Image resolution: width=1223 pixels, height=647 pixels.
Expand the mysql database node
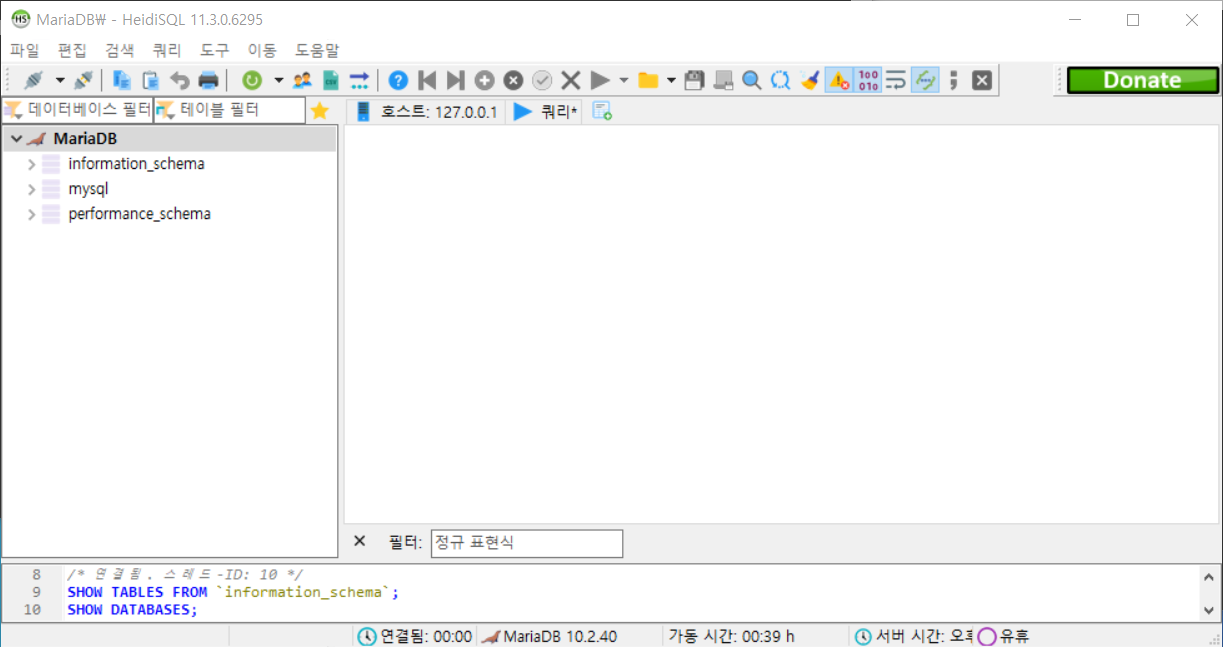[x=31, y=189]
